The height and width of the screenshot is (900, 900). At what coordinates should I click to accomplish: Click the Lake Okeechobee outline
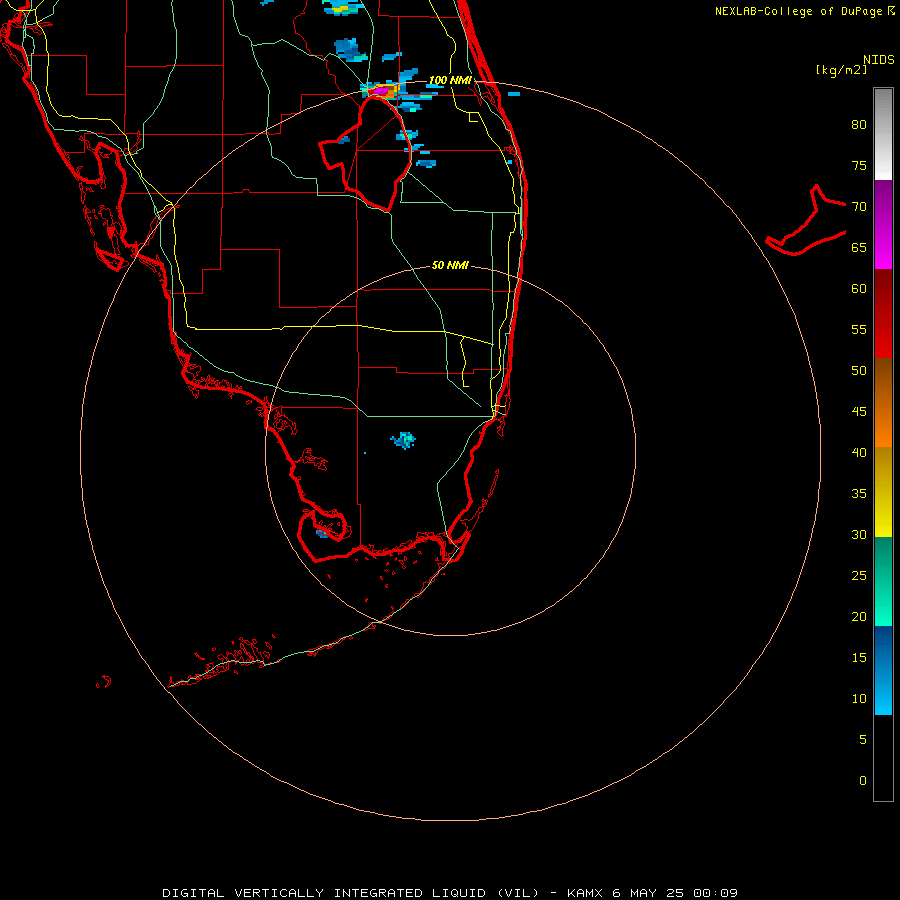click(x=368, y=153)
